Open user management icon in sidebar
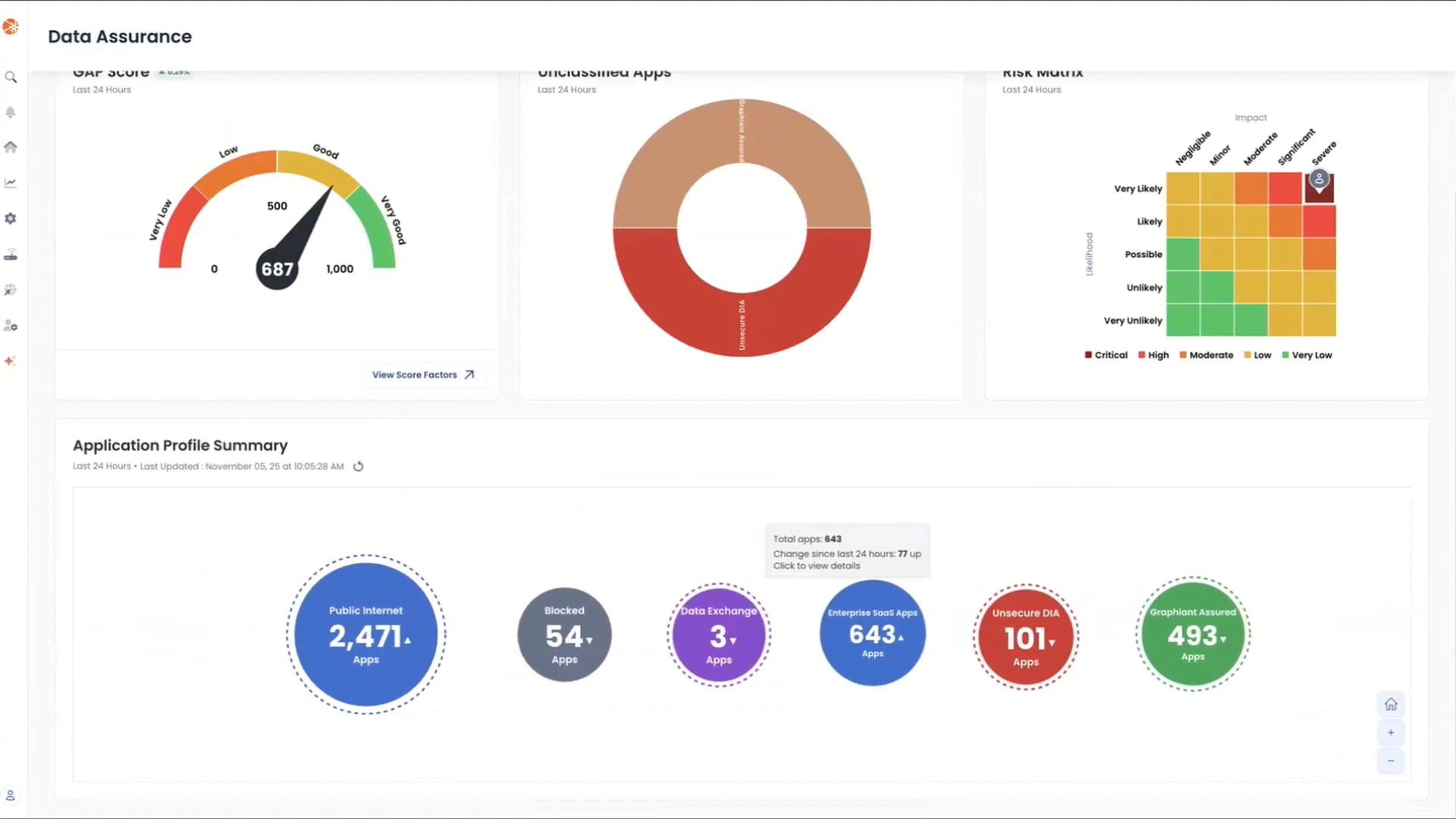 [11, 326]
